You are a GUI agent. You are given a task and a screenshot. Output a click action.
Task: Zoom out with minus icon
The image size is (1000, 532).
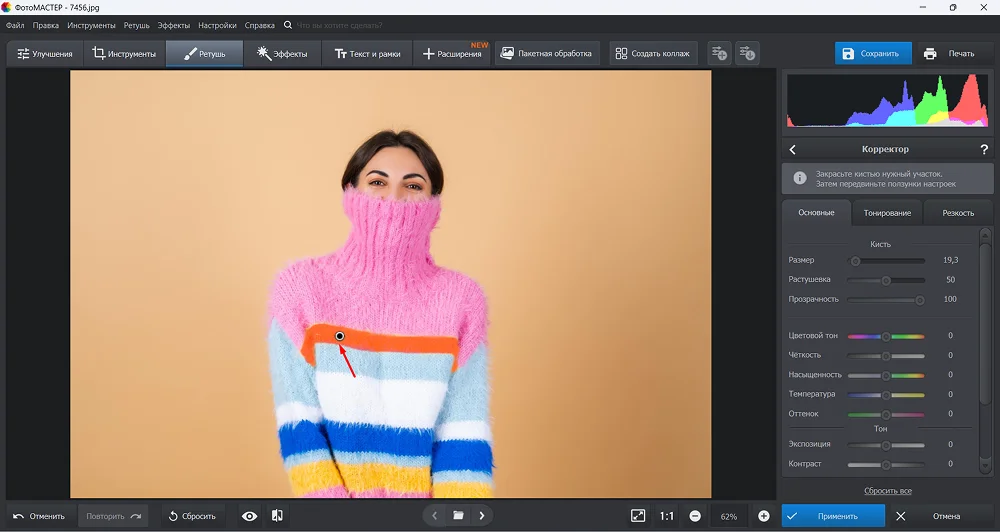[695, 516]
